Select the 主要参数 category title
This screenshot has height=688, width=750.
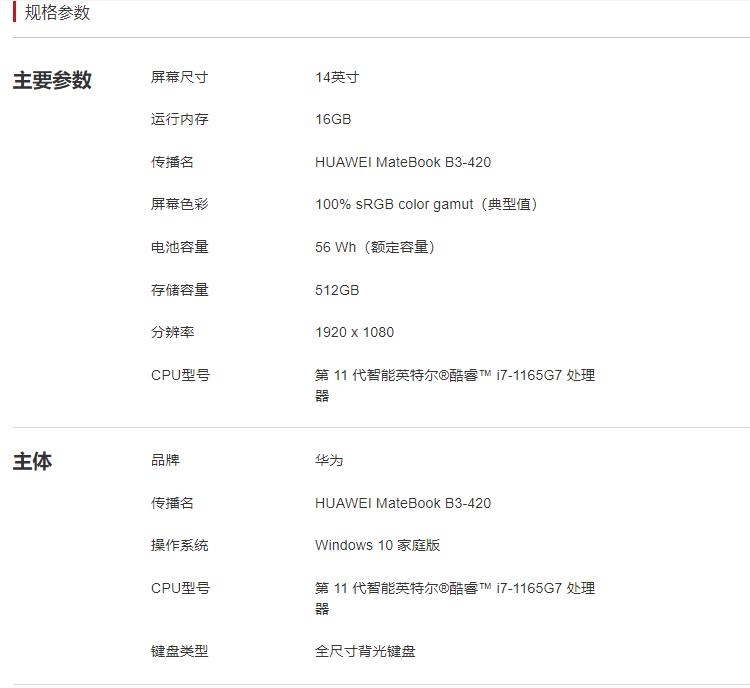coord(52,80)
